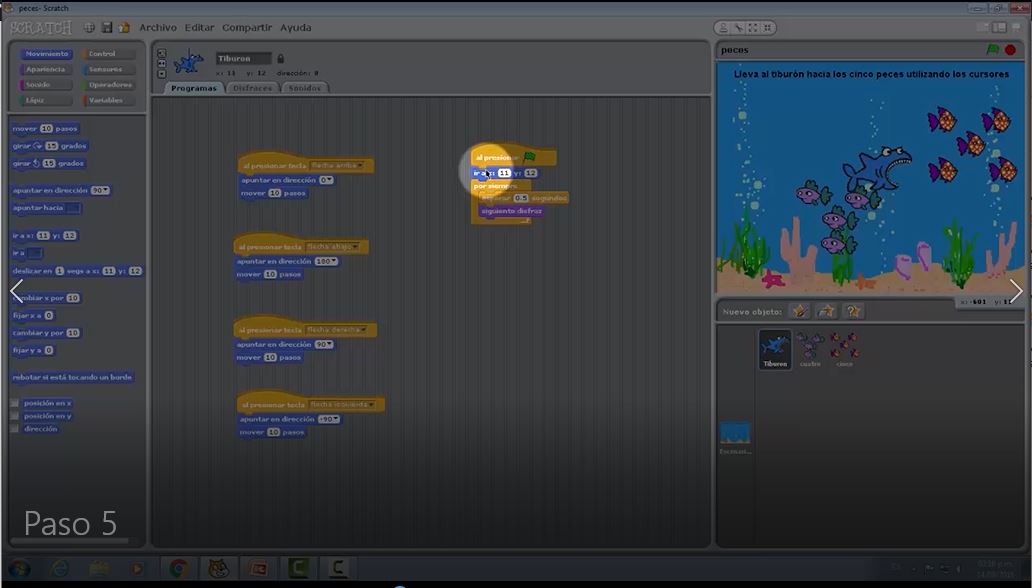1032x588 pixels.
Task: Set rotation style to don't rotate
Action: (x=162, y=73)
